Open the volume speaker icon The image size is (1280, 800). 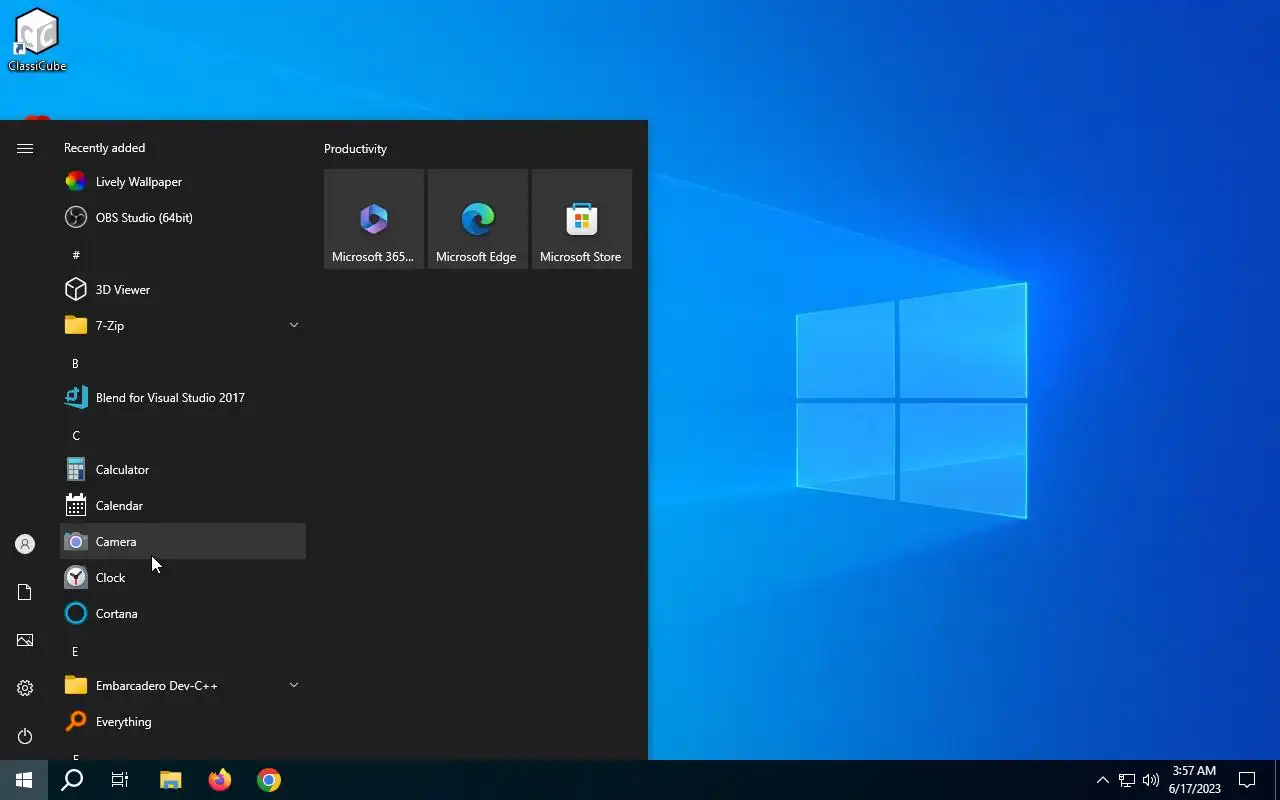click(1151, 780)
